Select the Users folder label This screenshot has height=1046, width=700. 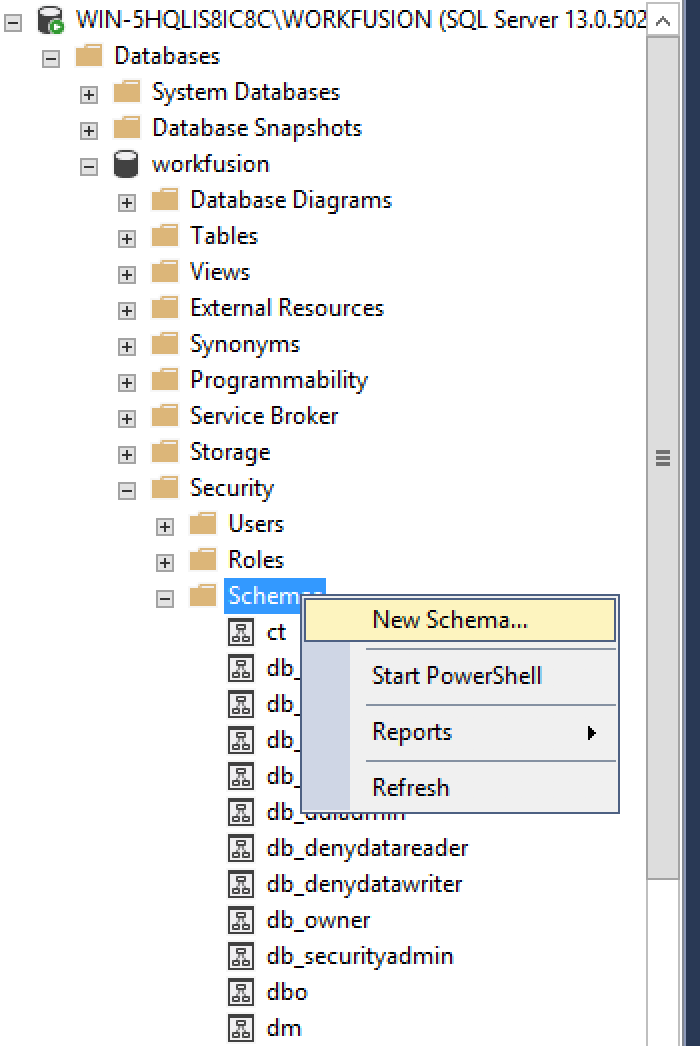pos(256,524)
